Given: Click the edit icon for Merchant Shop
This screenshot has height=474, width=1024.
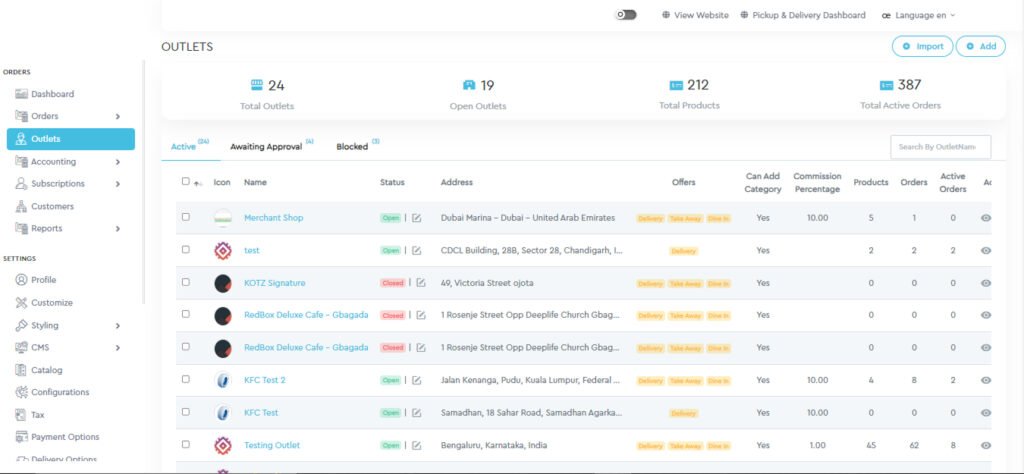Looking at the screenshot, I should click(417, 218).
